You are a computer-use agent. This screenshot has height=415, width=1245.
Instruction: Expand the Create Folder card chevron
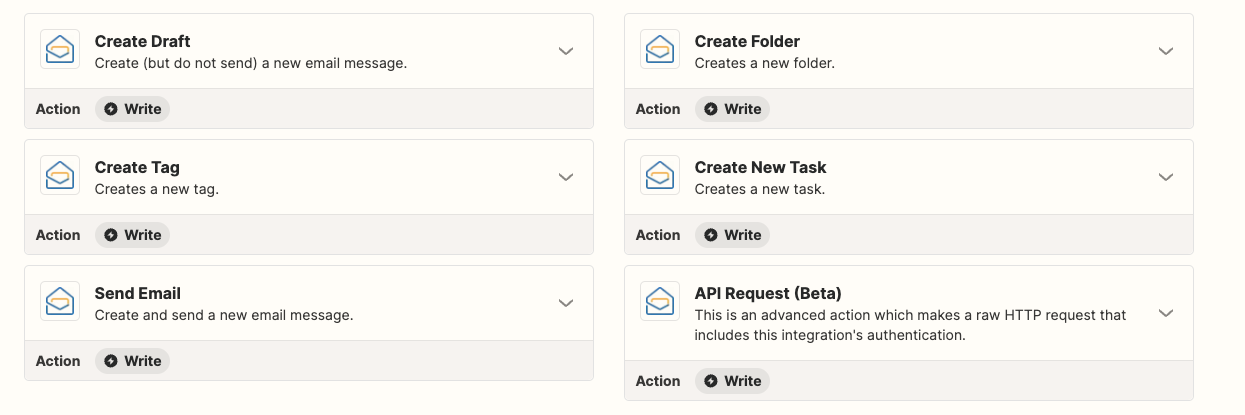1166,51
